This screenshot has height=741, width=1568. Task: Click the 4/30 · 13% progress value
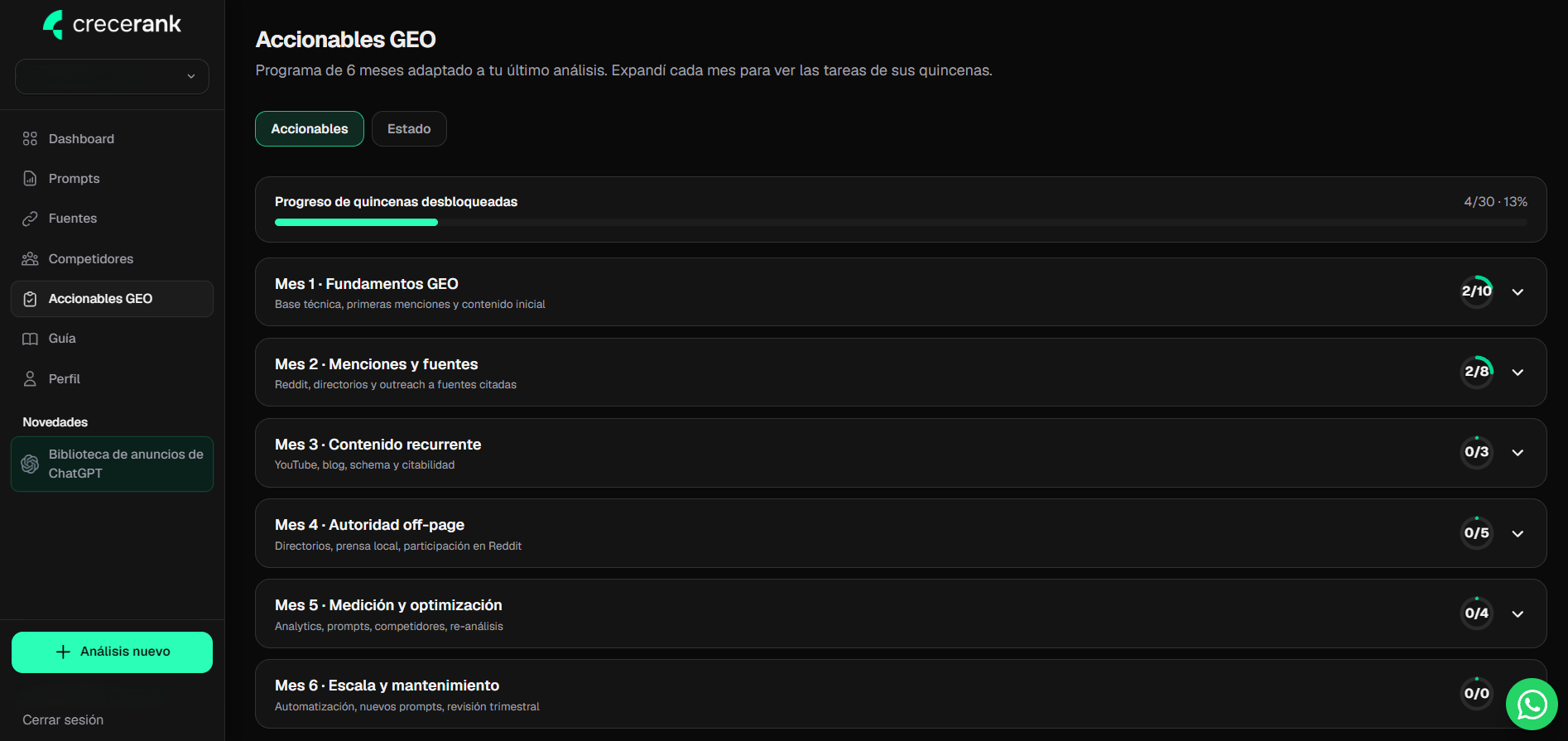(1495, 201)
